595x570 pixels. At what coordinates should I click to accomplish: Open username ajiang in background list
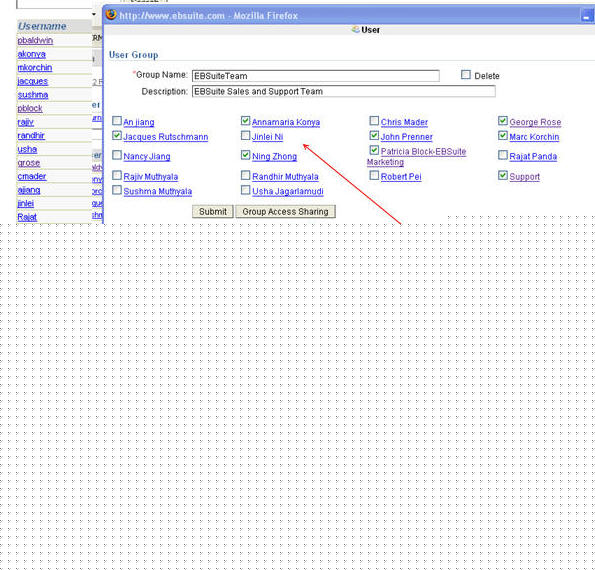29,190
